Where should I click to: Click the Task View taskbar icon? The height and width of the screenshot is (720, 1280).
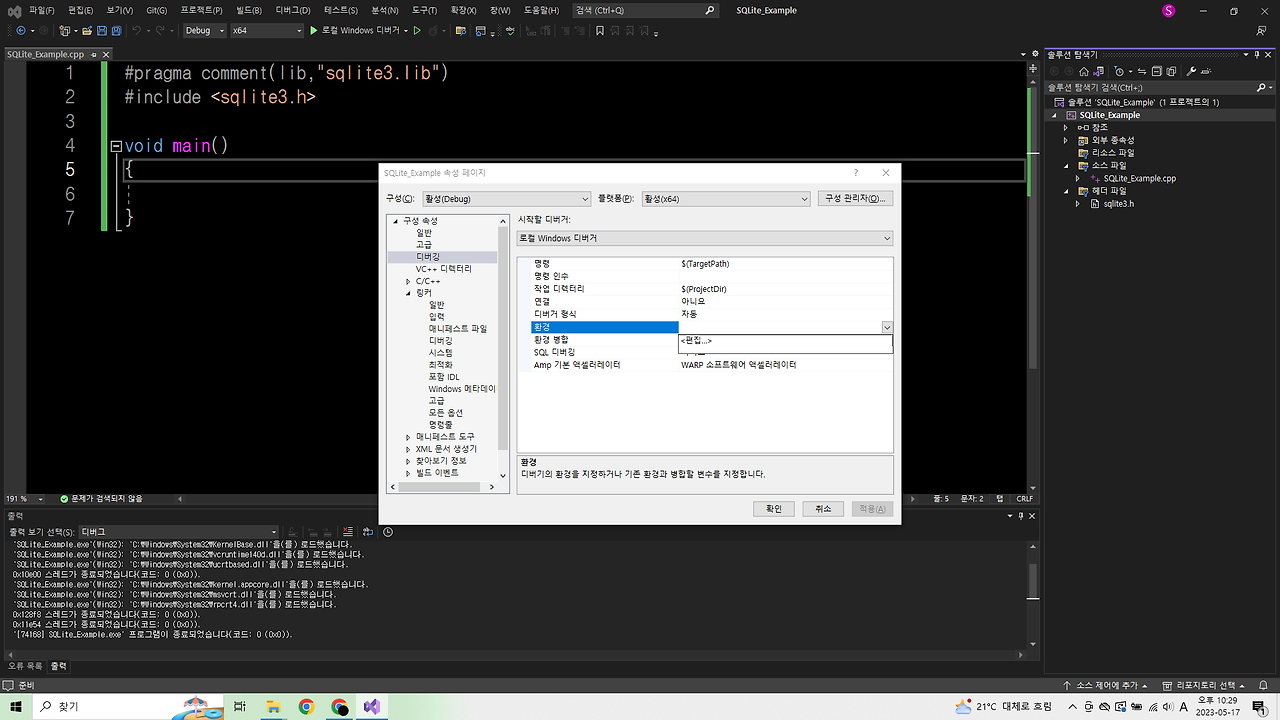point(239,706)
